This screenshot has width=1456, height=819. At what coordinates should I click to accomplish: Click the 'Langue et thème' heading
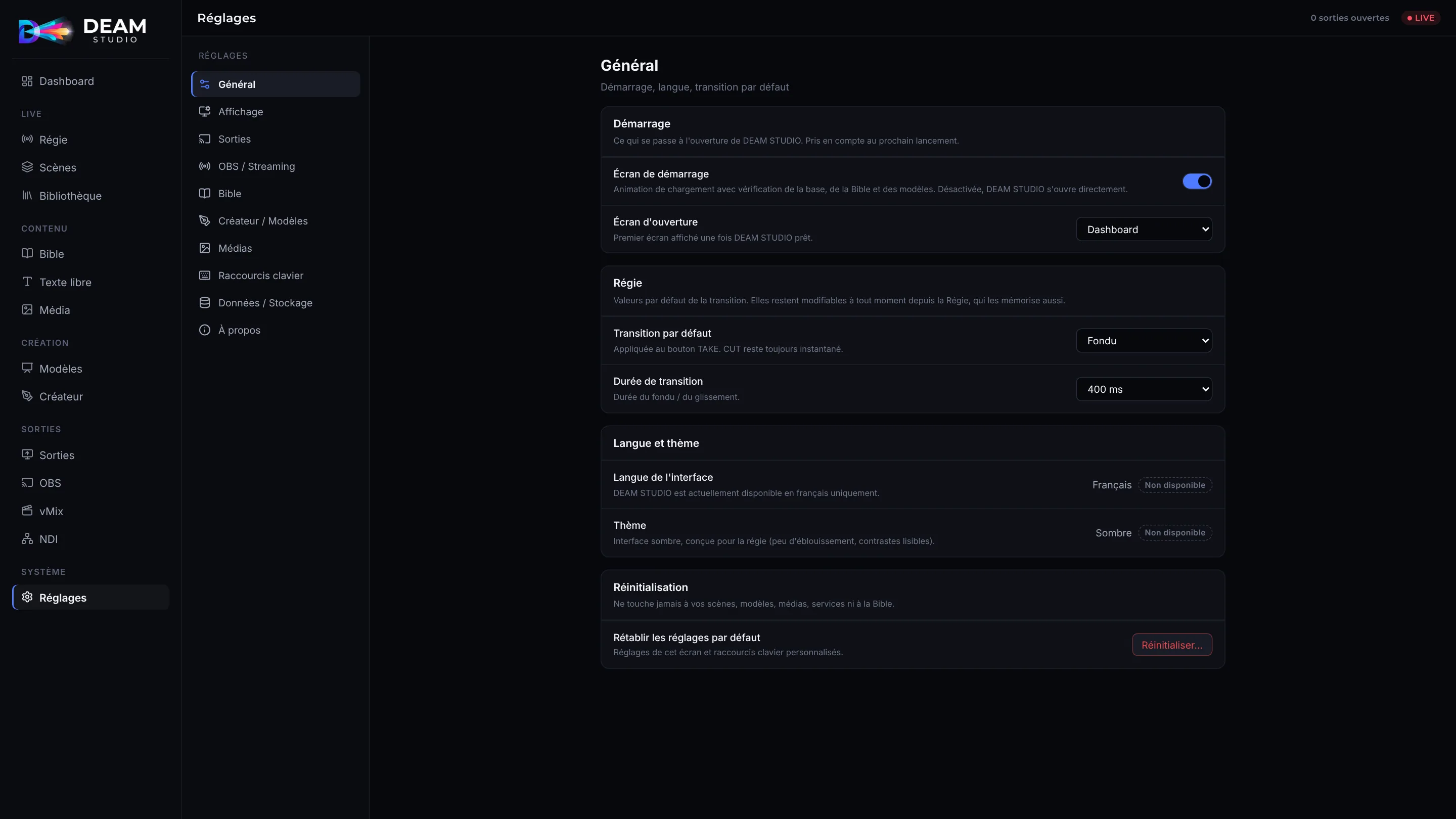click(656, 443)
